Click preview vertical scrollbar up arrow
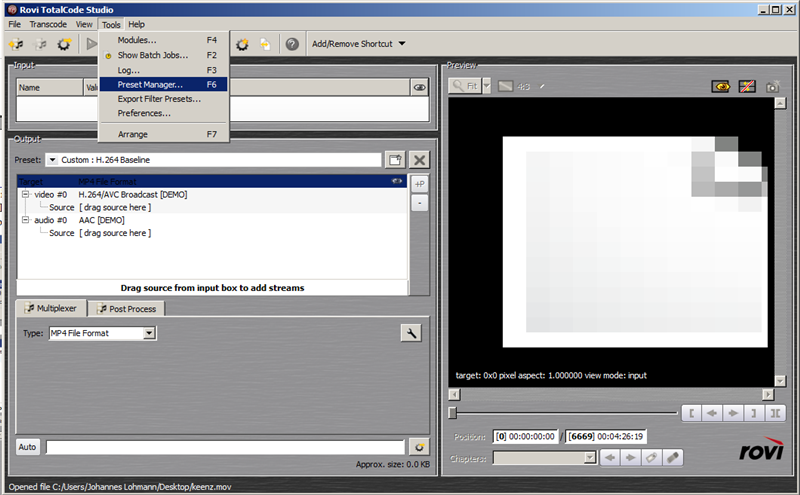Screen dimensions: 800x495 tap(780, 104)
